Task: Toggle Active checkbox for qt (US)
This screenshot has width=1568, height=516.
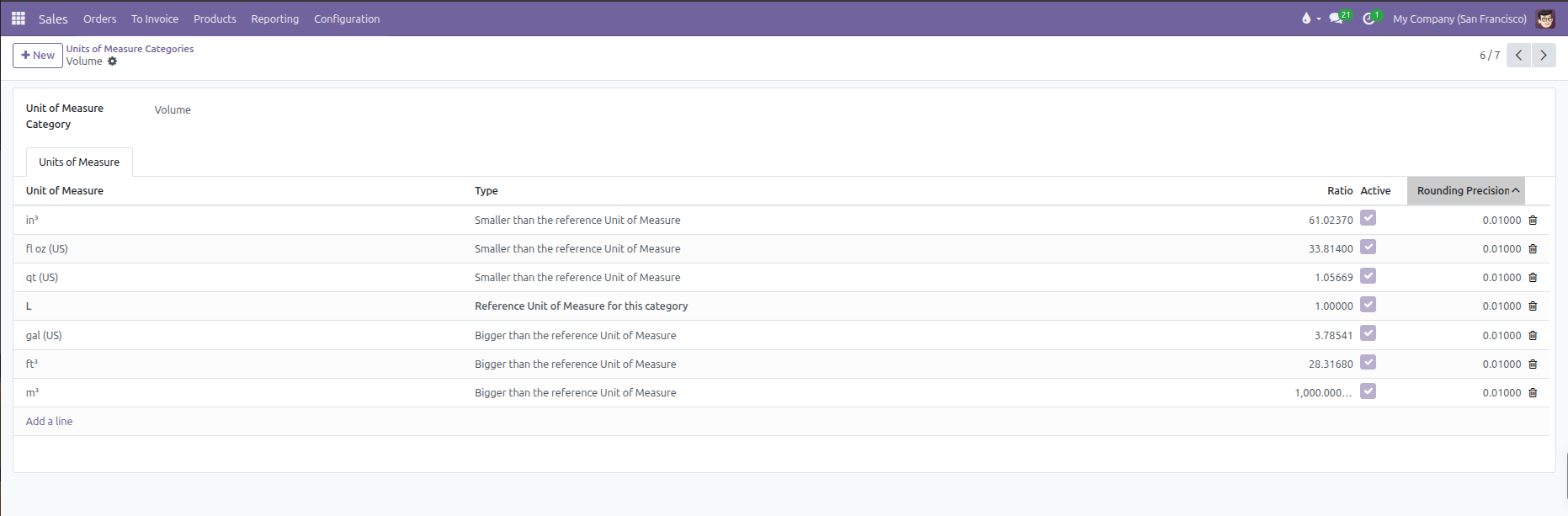Action: pos(1369,276)
